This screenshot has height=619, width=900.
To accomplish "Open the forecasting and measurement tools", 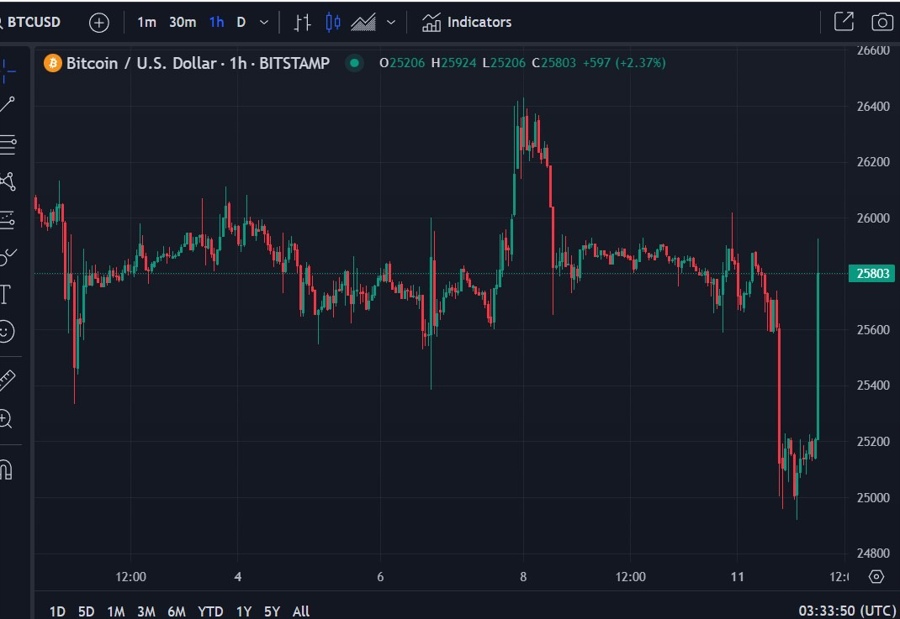I will tap(7, 220).
